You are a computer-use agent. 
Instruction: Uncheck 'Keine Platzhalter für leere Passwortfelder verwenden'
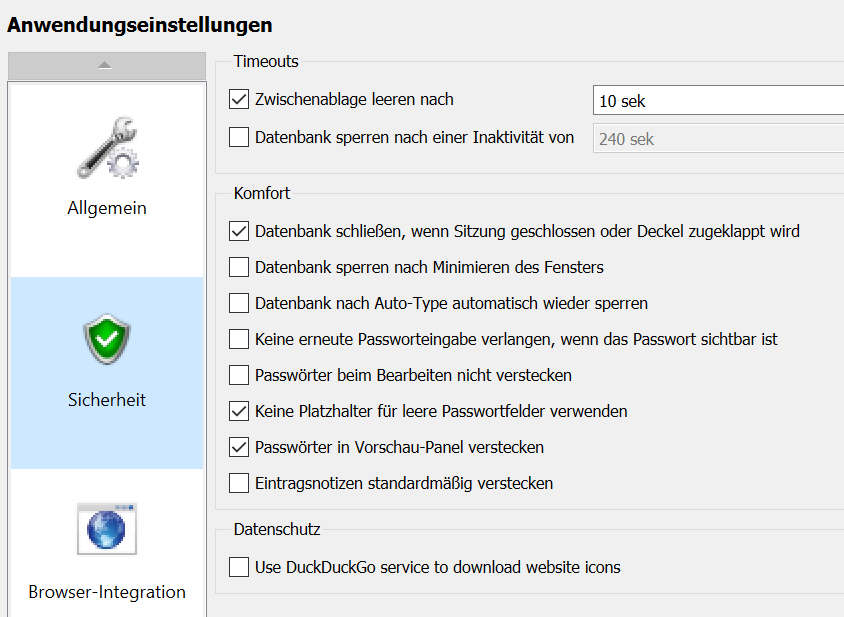pos(239,411)
